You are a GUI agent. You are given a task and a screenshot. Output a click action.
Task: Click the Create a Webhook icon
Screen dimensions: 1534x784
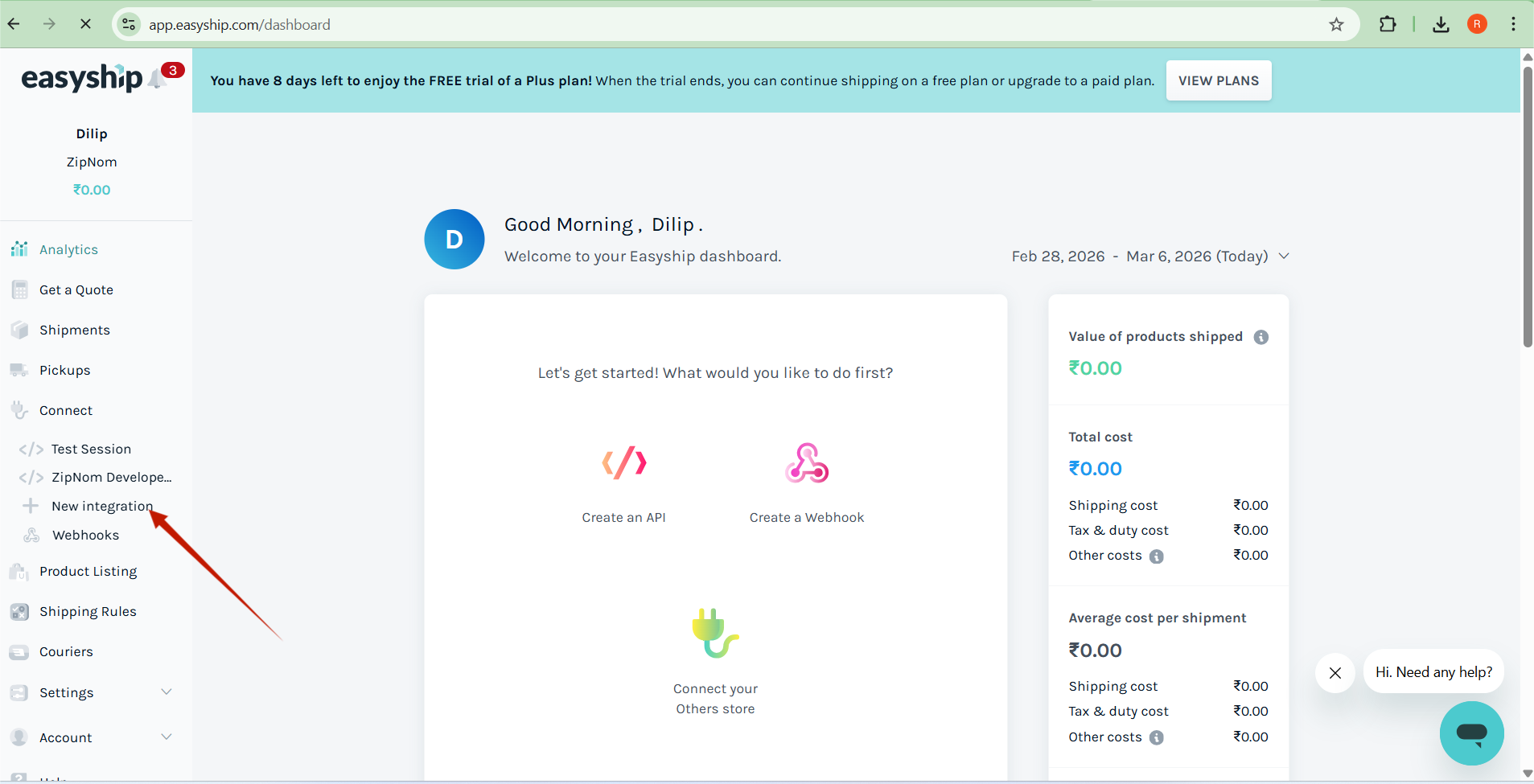[807, 463]
